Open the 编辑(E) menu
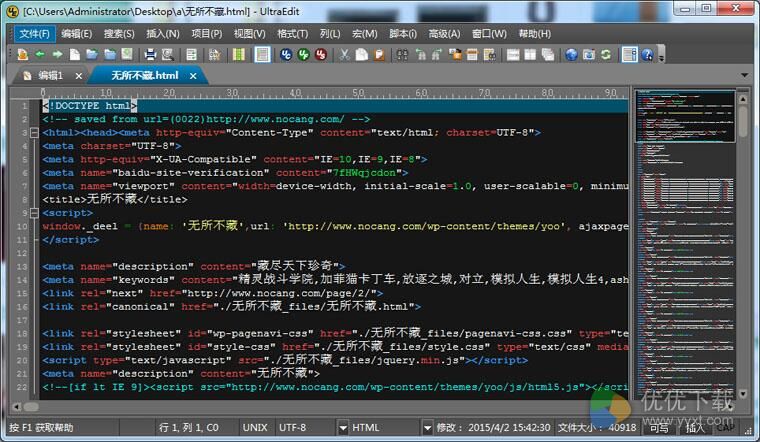Viewport: 760px width, 442px height. [77, 33]
